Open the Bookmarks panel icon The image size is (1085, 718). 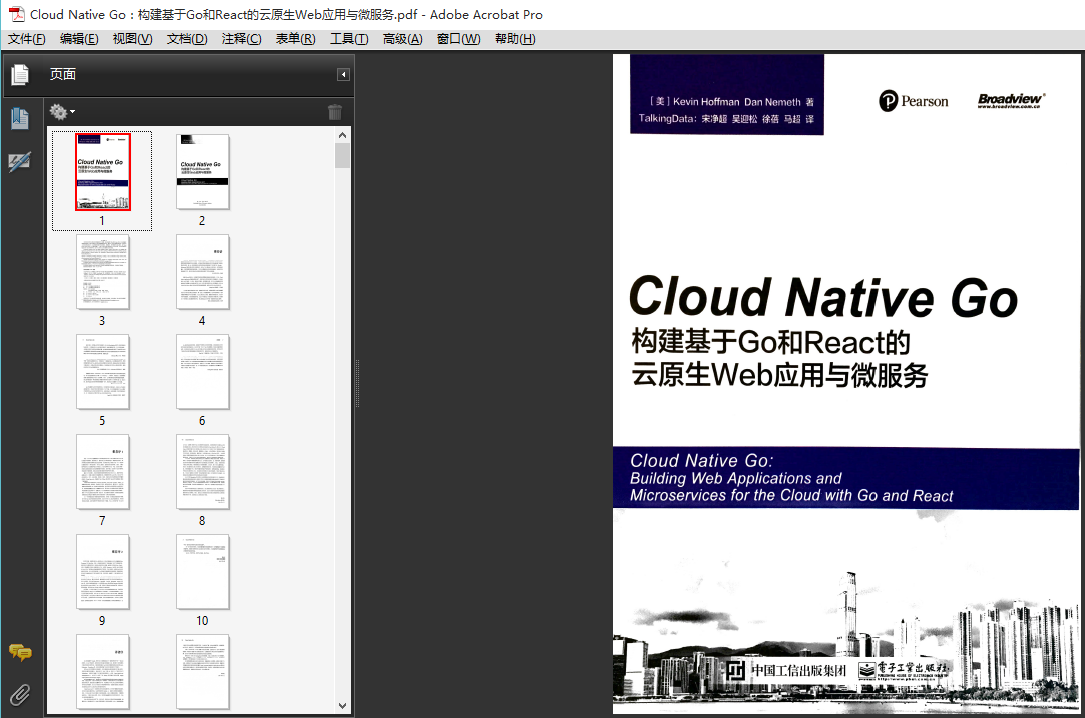coord(20,119)
